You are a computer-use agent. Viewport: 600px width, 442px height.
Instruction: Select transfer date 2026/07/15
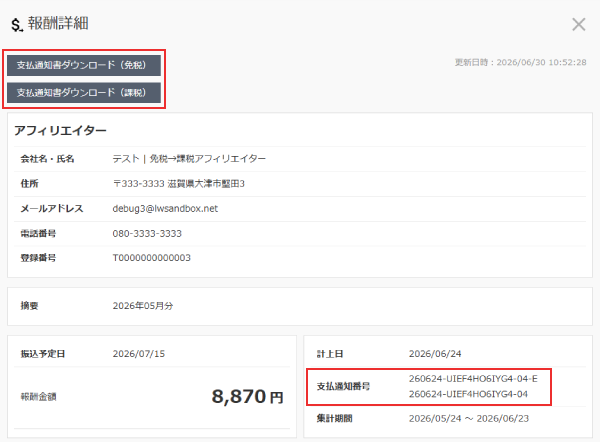tap(139, 354)
